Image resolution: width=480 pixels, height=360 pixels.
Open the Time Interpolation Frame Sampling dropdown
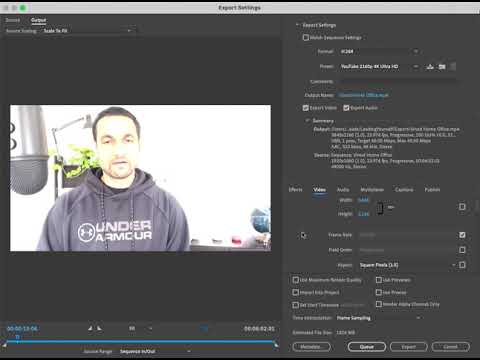(x=378, y=318)
